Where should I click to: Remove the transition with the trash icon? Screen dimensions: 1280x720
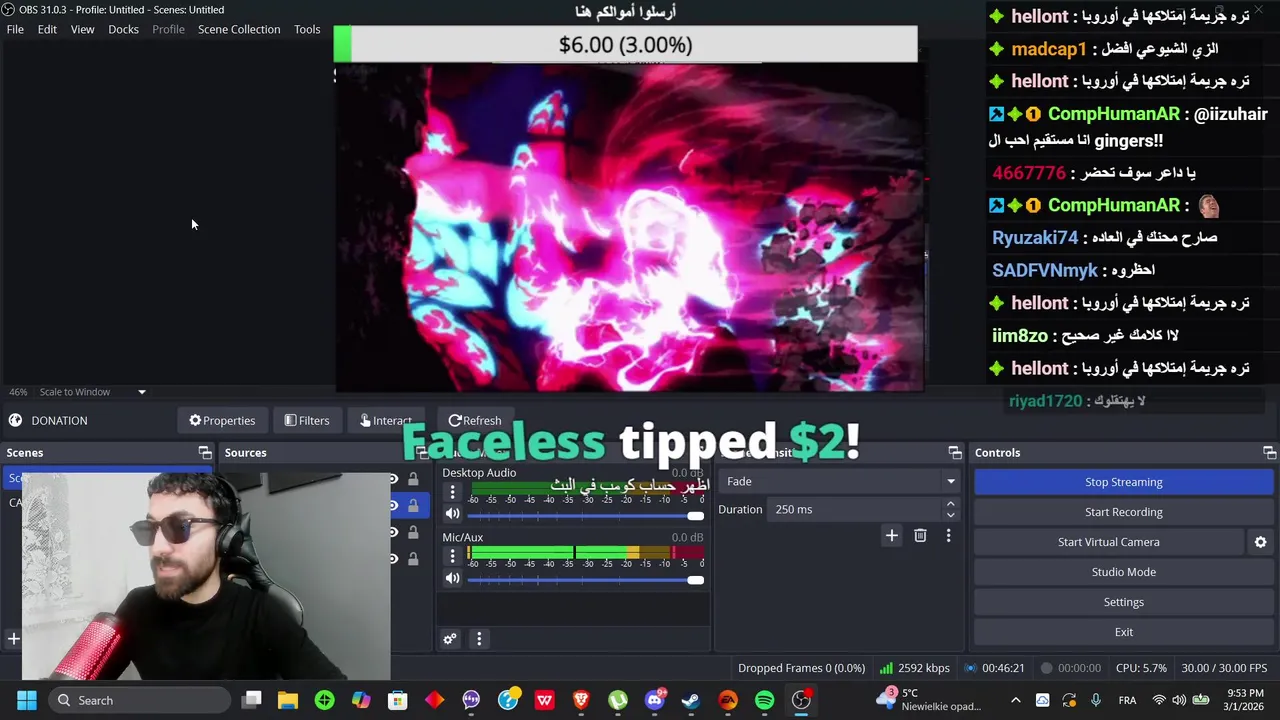pos(920,536)
